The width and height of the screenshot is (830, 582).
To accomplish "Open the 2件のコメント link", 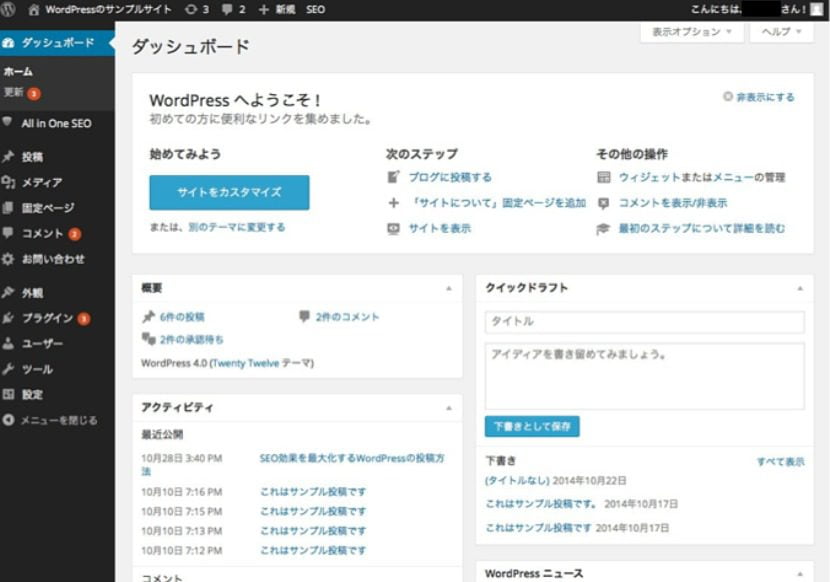I will pos(347,317).
